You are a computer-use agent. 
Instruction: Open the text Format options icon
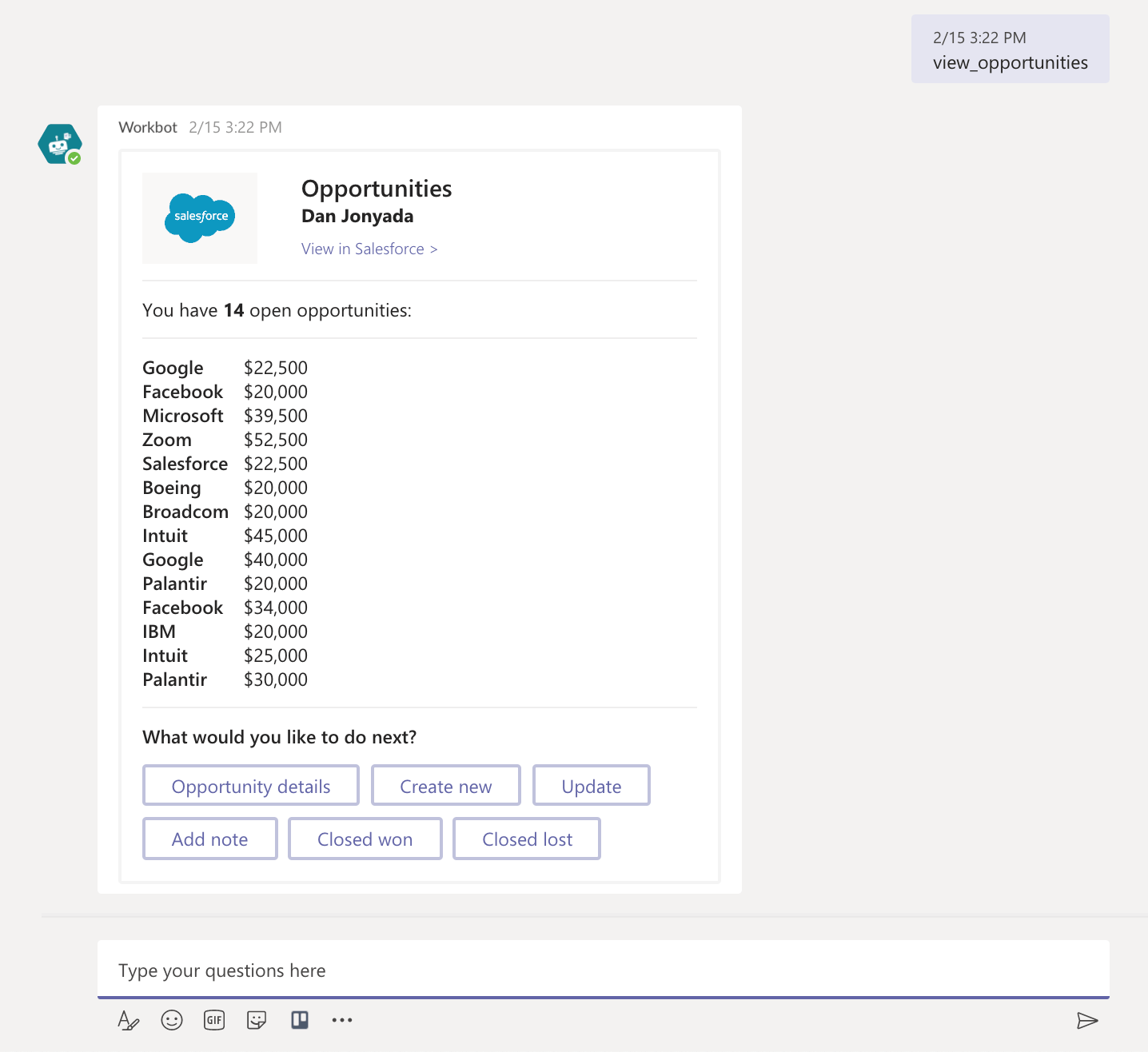coord(128,1020)
